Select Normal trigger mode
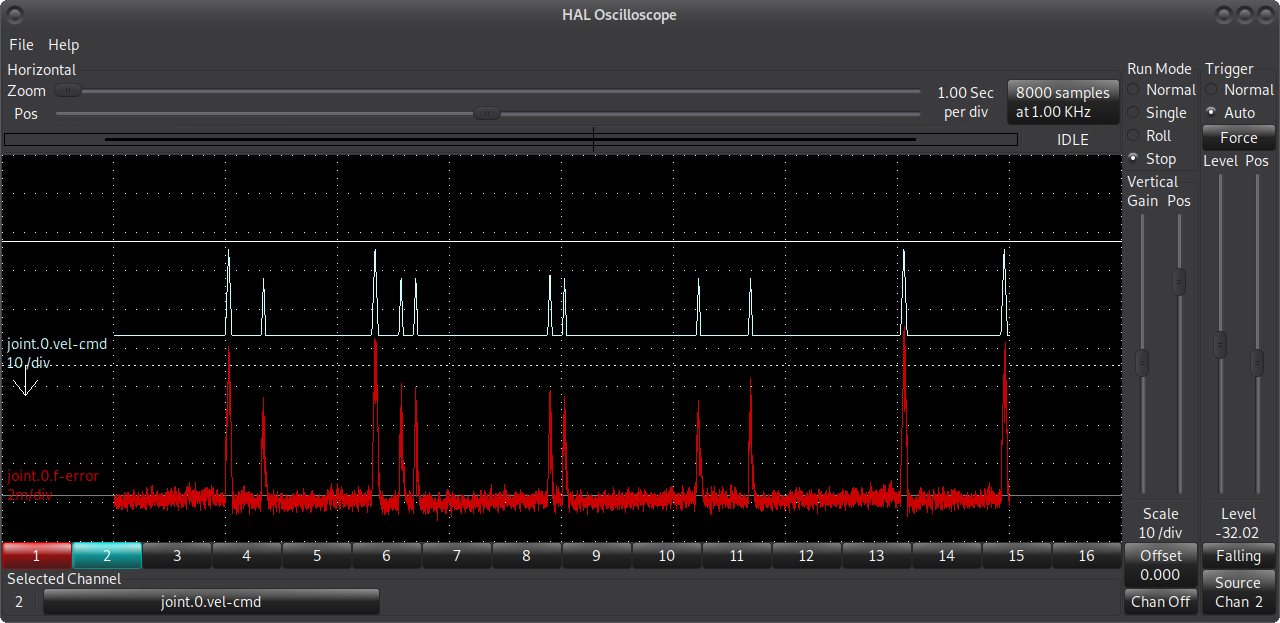The height and width of the screenshot is (623, 1280). coord(1239,90)
